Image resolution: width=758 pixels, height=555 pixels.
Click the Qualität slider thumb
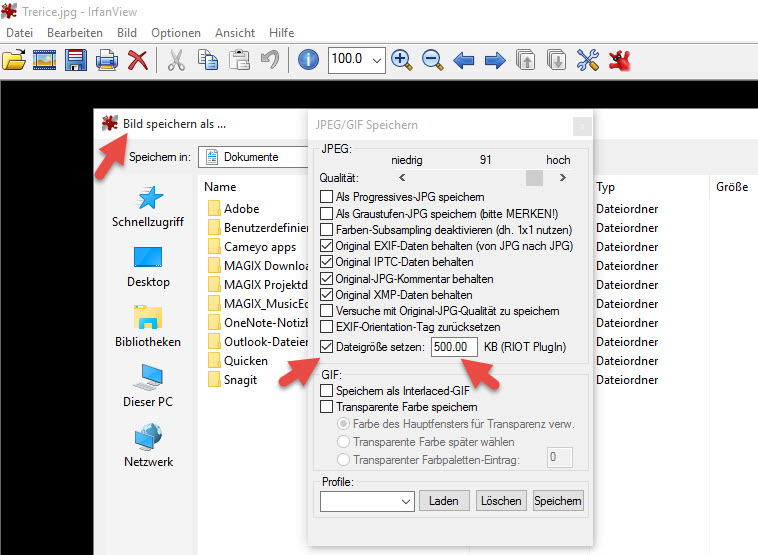coord(534,178)
